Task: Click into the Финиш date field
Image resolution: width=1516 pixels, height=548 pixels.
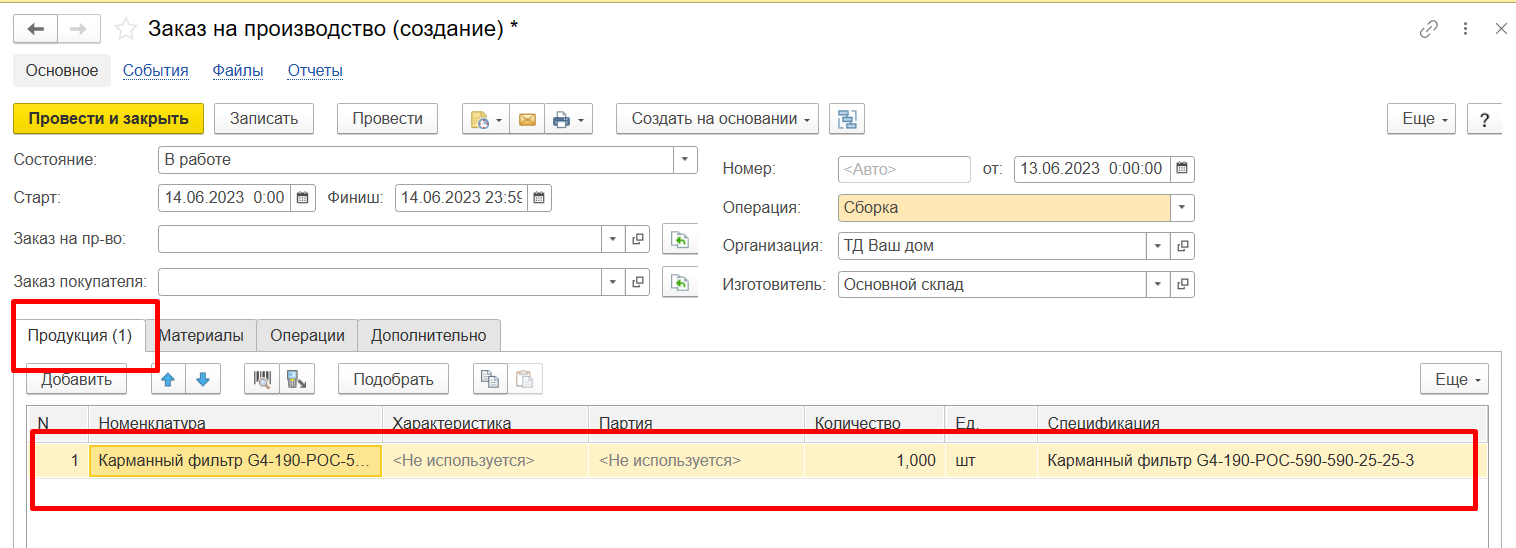Action: coord(460,198)
